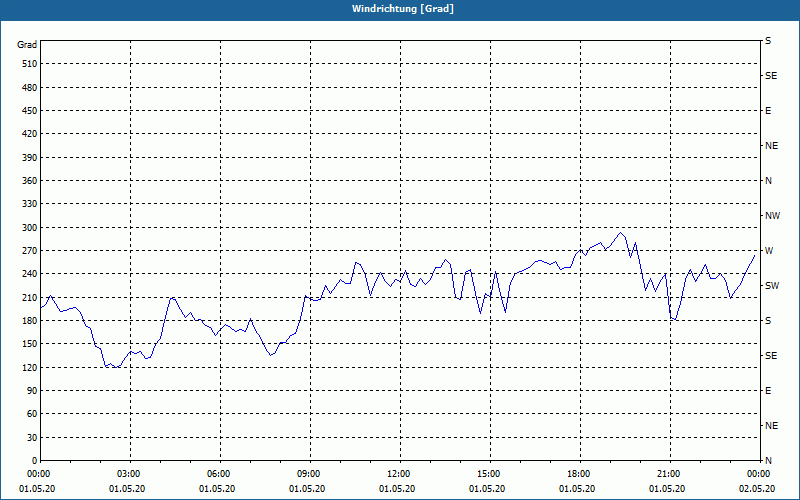Pick the 180 degree axis label
This screenshot has width=800, height=500.
[x=30, y=321]
